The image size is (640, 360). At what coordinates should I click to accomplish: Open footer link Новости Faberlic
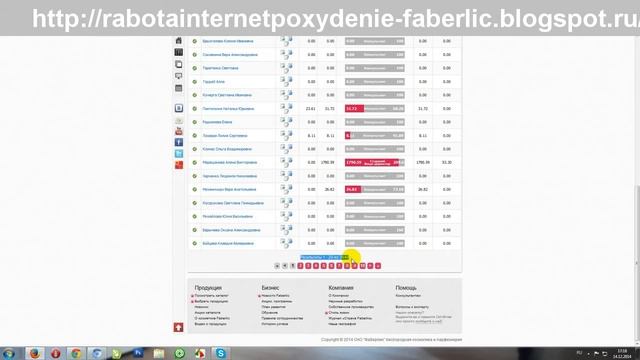tap(276, 296)
